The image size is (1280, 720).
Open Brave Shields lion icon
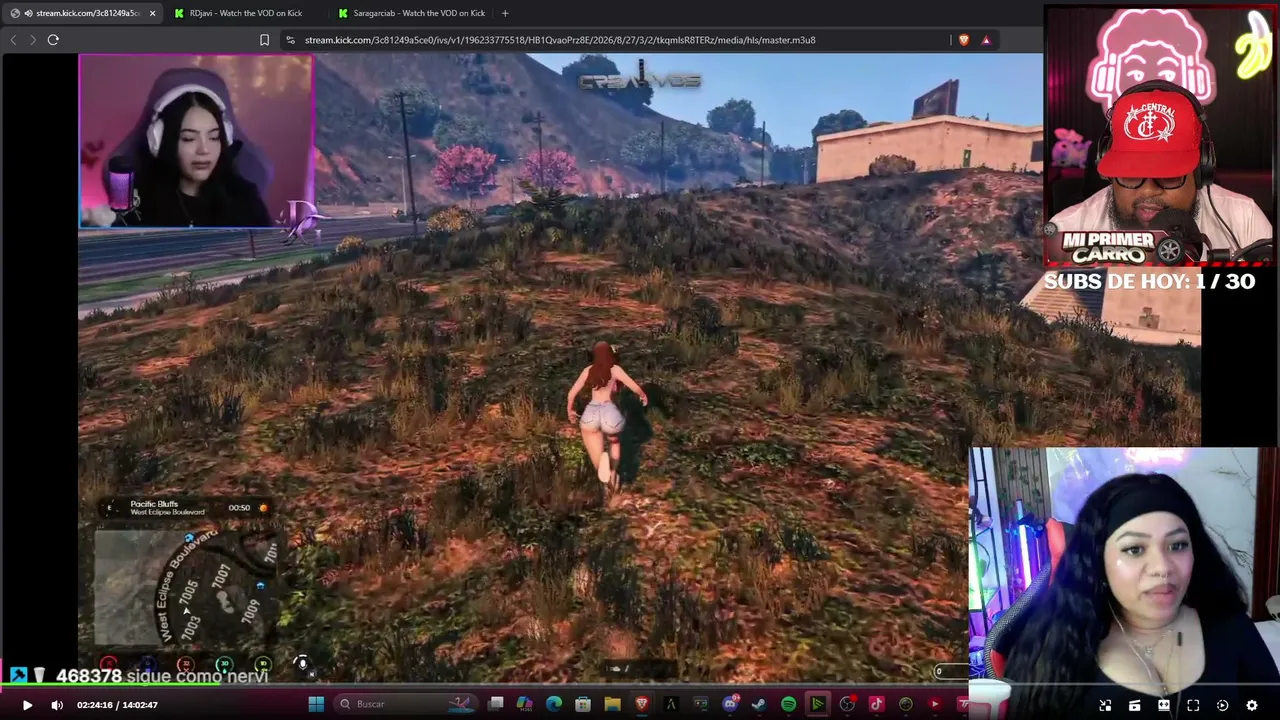[x=964, y=40]
